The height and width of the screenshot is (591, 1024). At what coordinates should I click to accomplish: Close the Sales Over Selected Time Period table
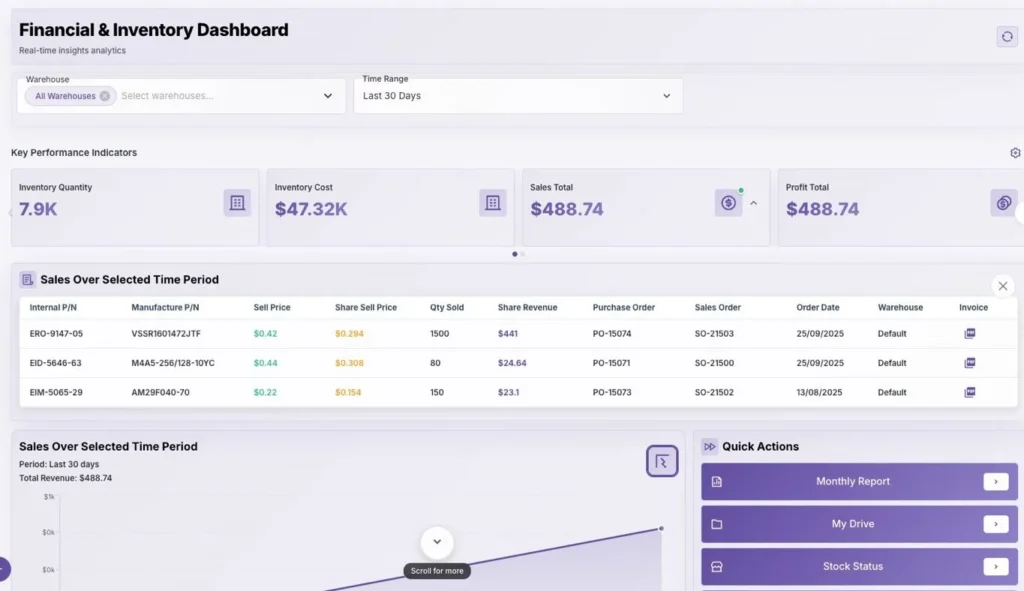click(x=1003, y=285)
